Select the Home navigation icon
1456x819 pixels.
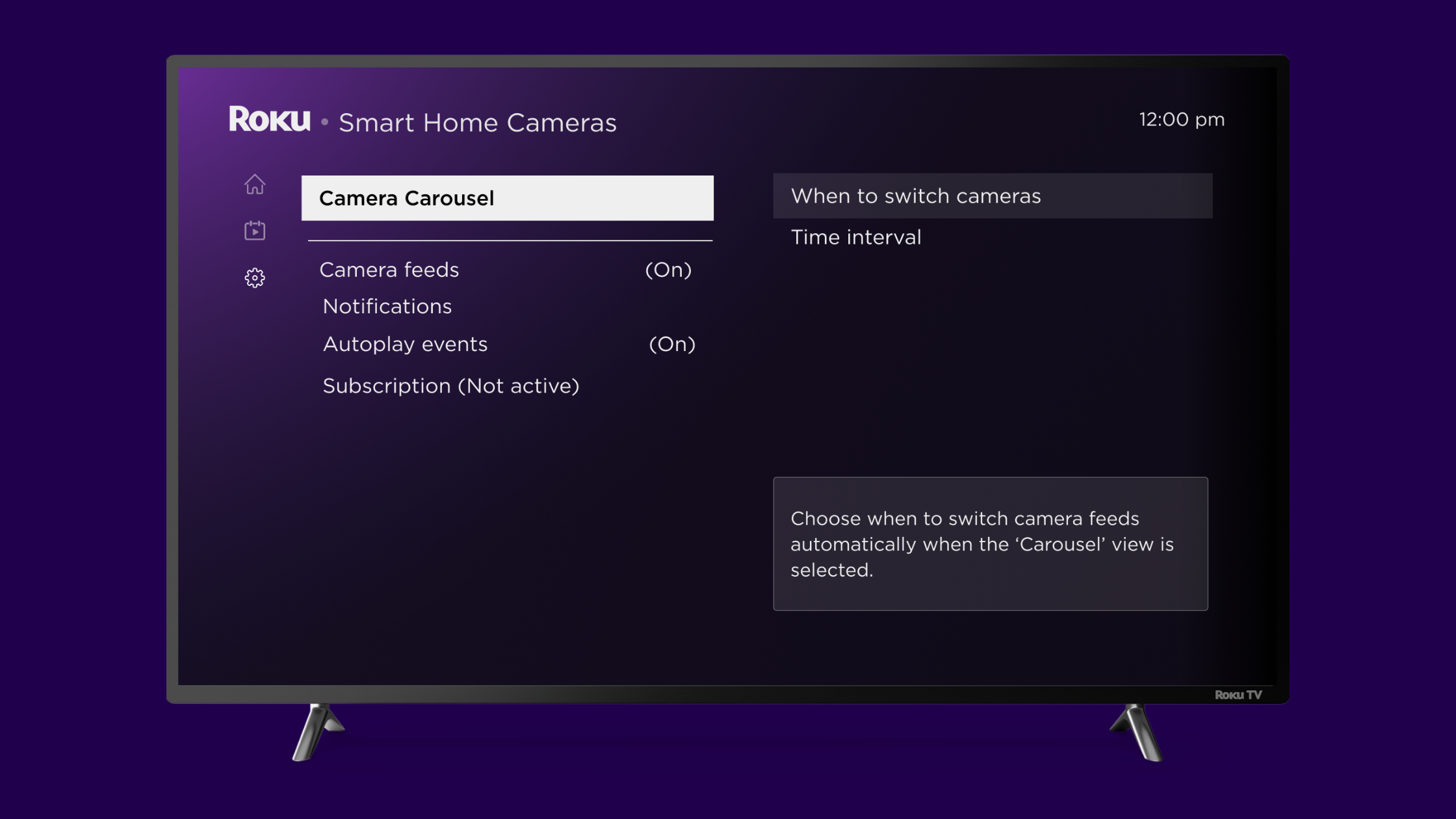point(254,183)
